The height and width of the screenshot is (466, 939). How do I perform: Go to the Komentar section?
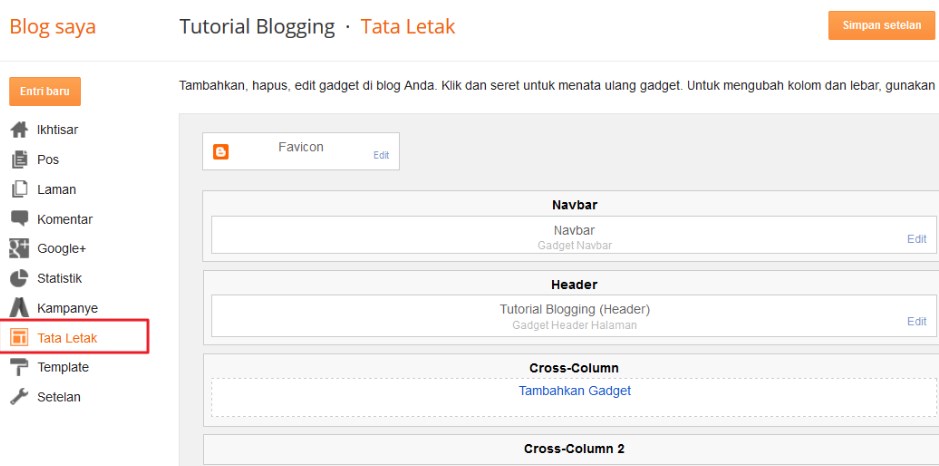64,219
